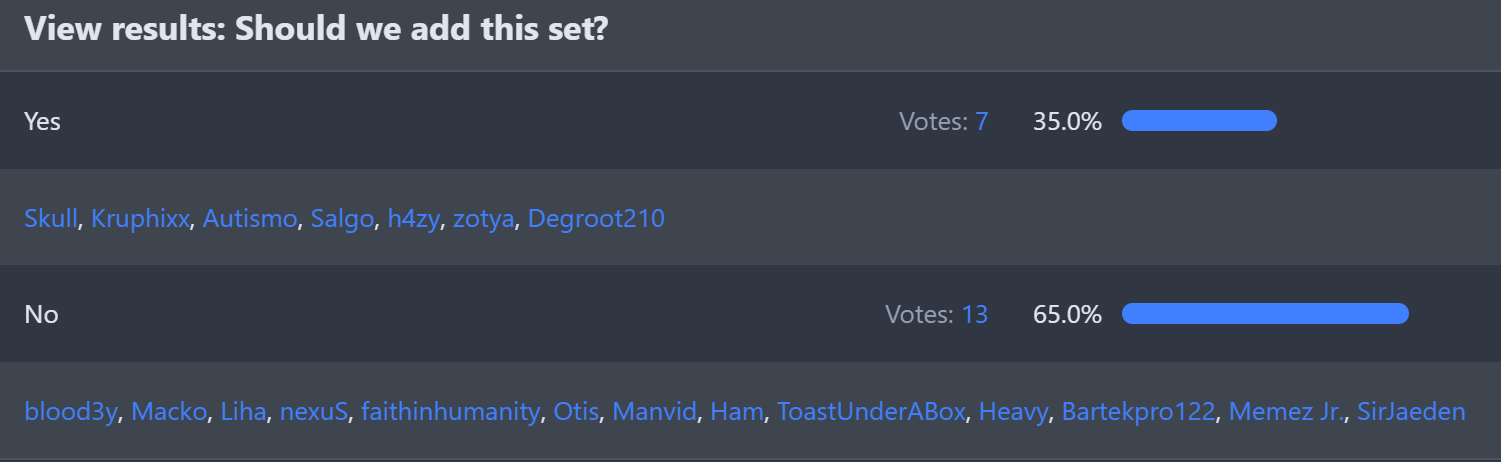This screenshot has width=1501, height=462.
Task: Click the Otis username
Action: coord(576,411)
